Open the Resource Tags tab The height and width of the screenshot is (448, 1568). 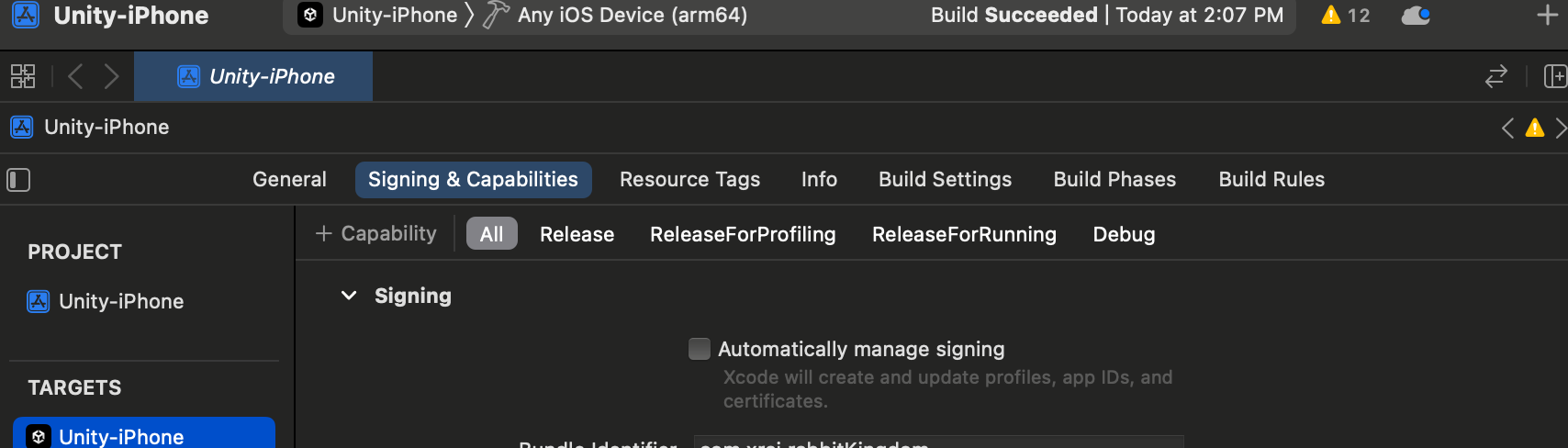[689, 179]
